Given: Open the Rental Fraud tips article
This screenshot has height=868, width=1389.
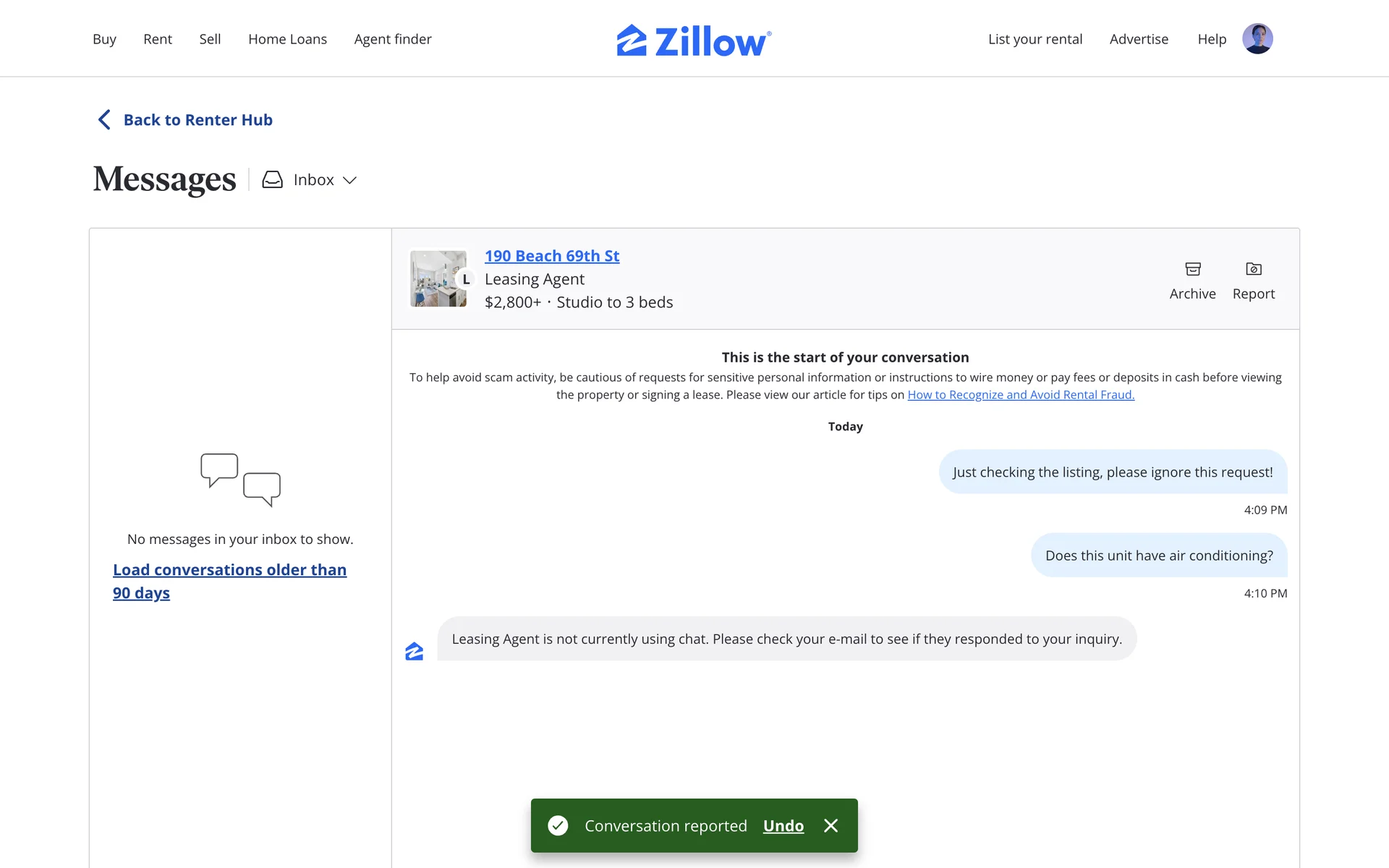Looking at the screenshot, I should (1021, 395).
